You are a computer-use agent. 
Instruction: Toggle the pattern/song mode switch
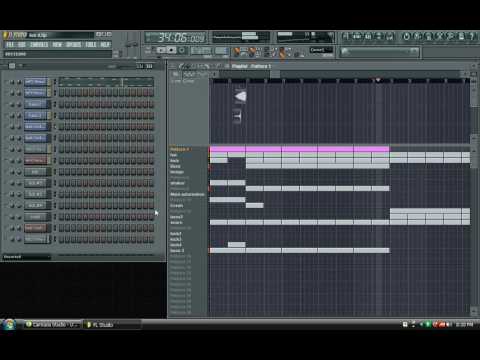pos(148,50)
